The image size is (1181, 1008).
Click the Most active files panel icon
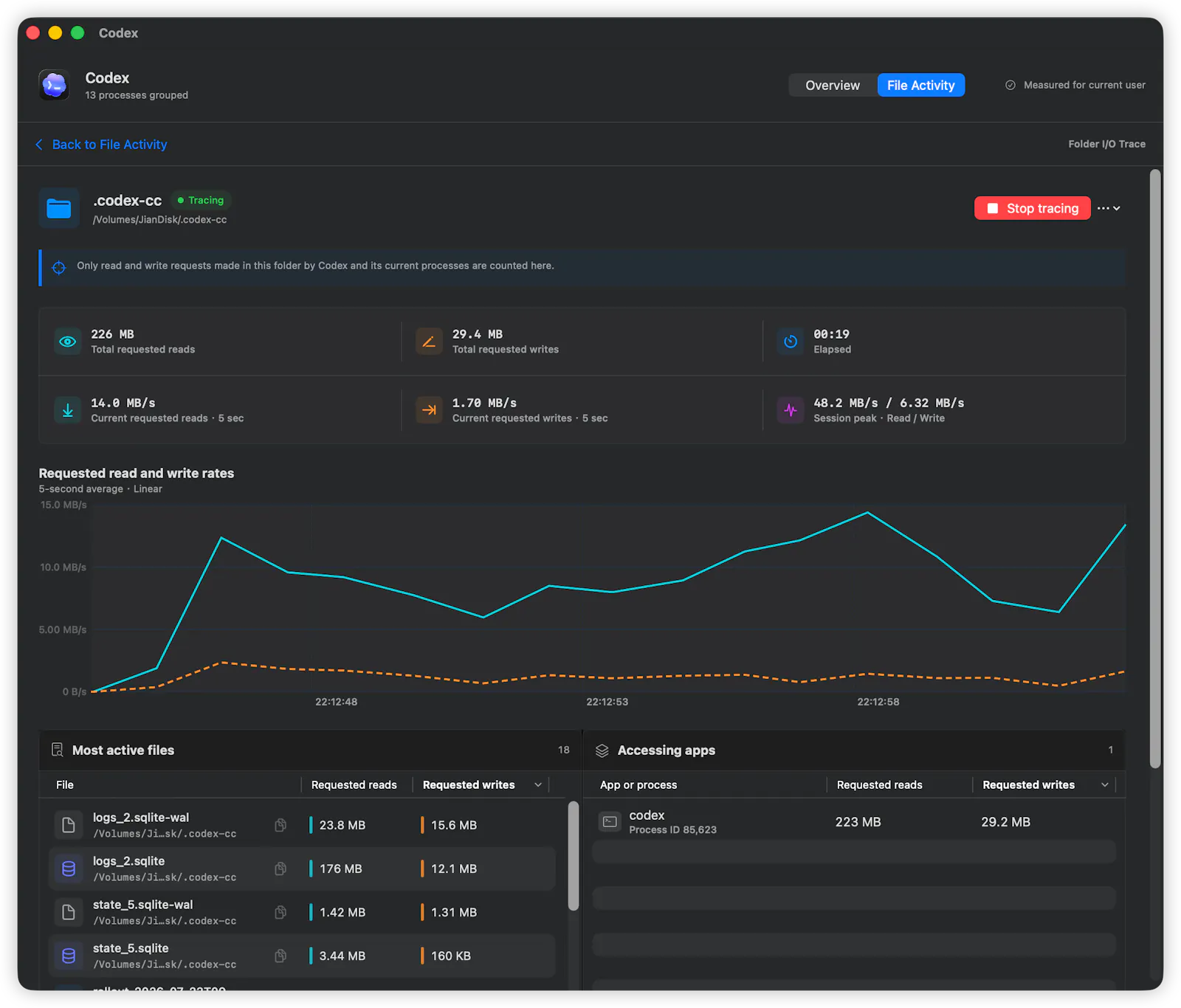[x=57, y=750]
